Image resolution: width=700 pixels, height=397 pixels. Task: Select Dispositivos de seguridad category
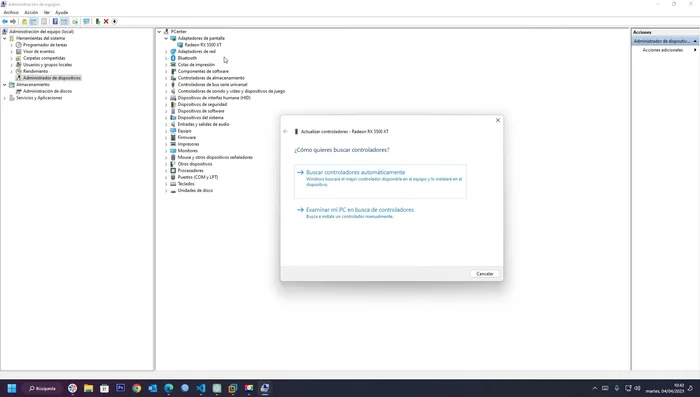coord(202,104)
